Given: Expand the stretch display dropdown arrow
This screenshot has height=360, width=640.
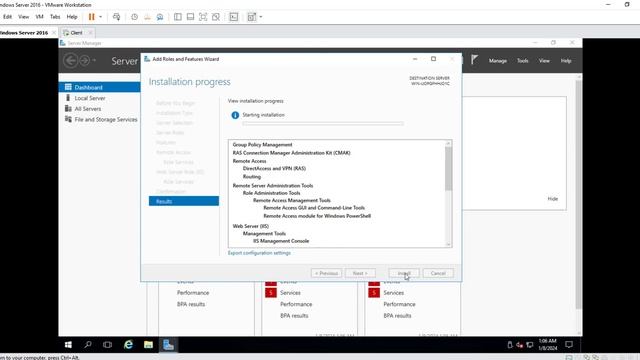Looking at the screenshot, I should click(261, 17).
